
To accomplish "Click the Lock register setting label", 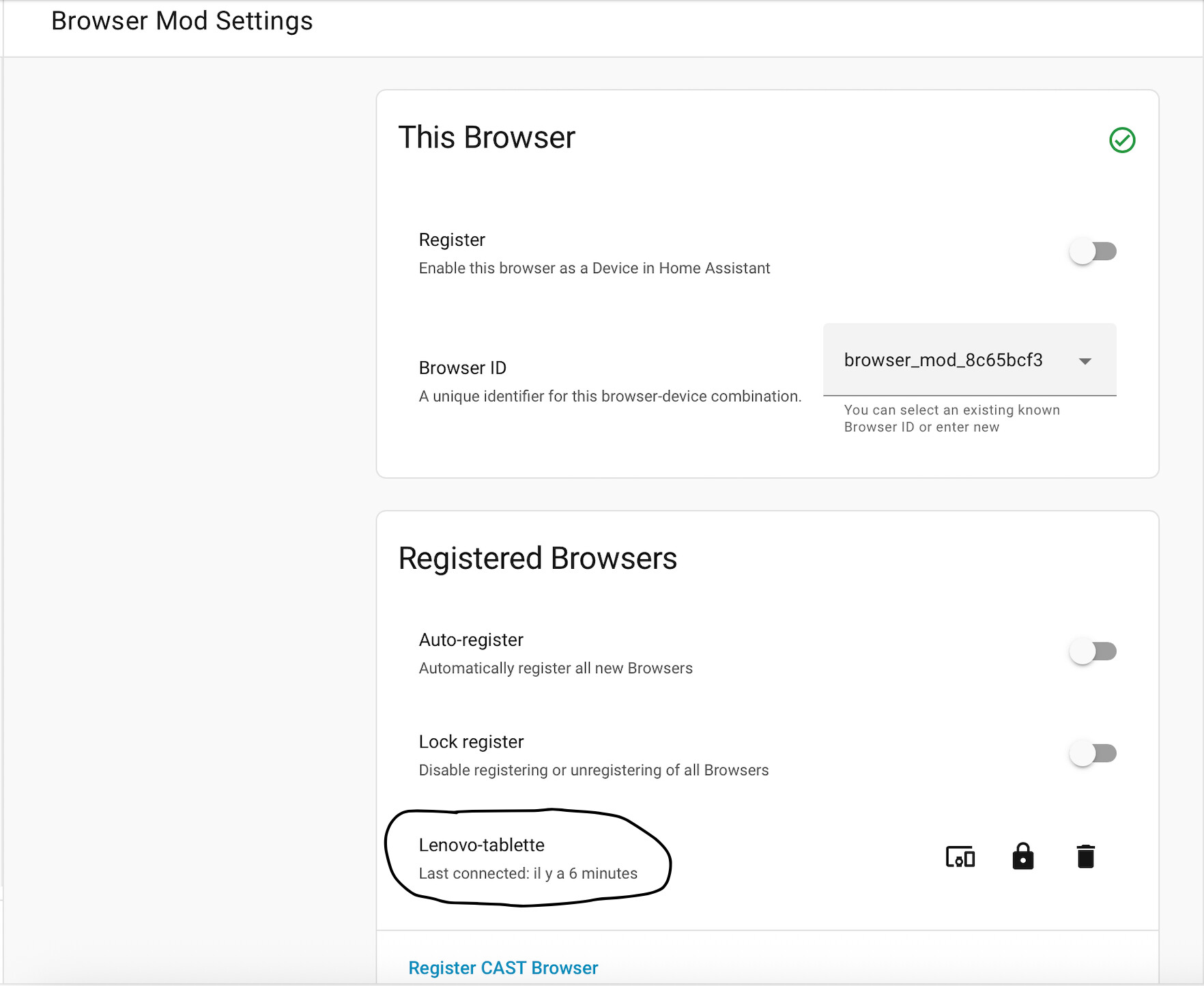I will click(x=471, y=742).
